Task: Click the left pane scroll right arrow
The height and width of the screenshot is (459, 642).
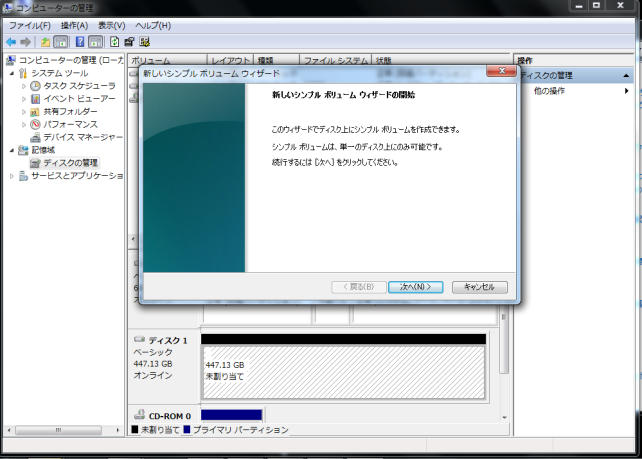Action: coord(118,430)
